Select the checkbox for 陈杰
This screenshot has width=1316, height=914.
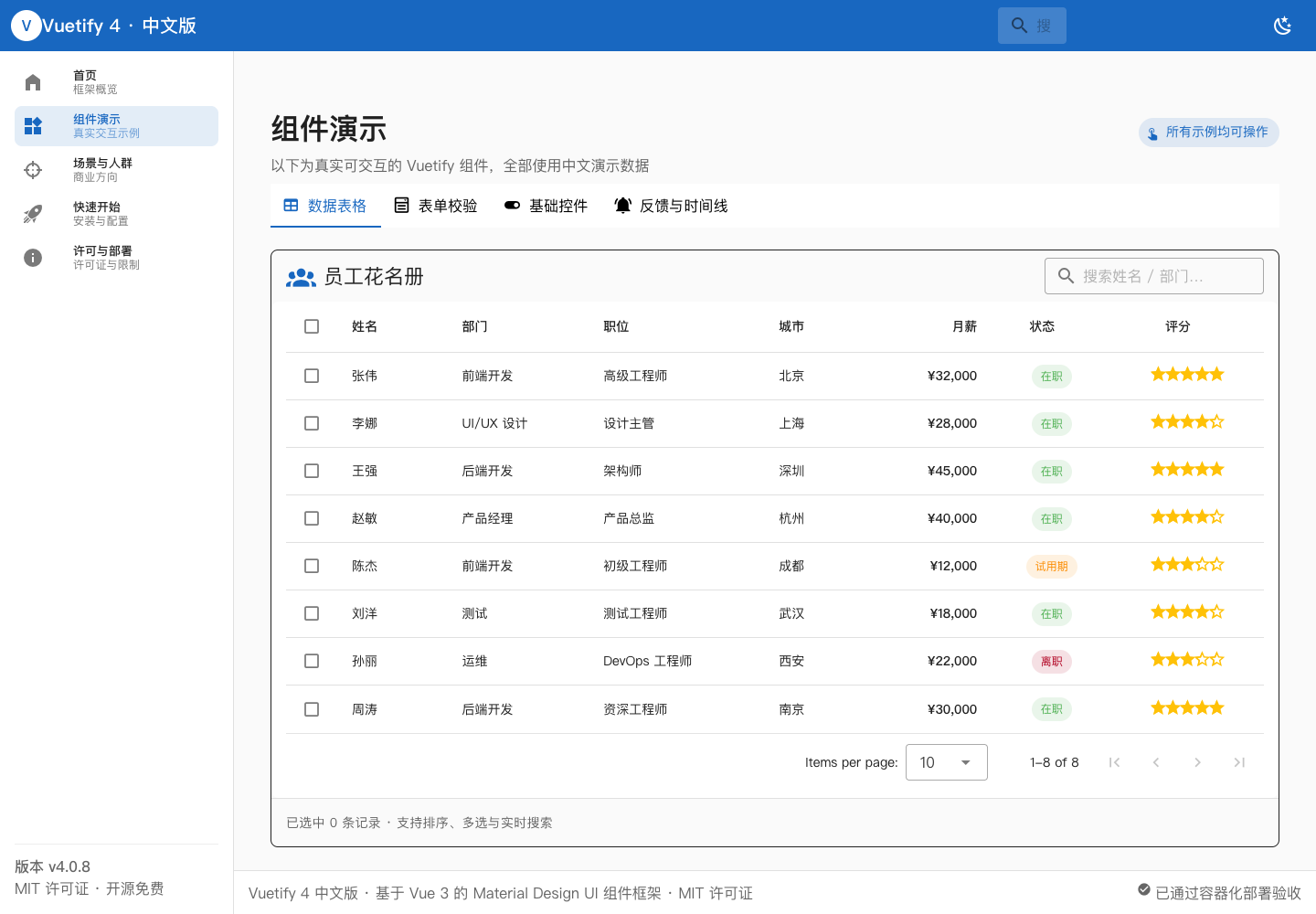click(312, 566)
